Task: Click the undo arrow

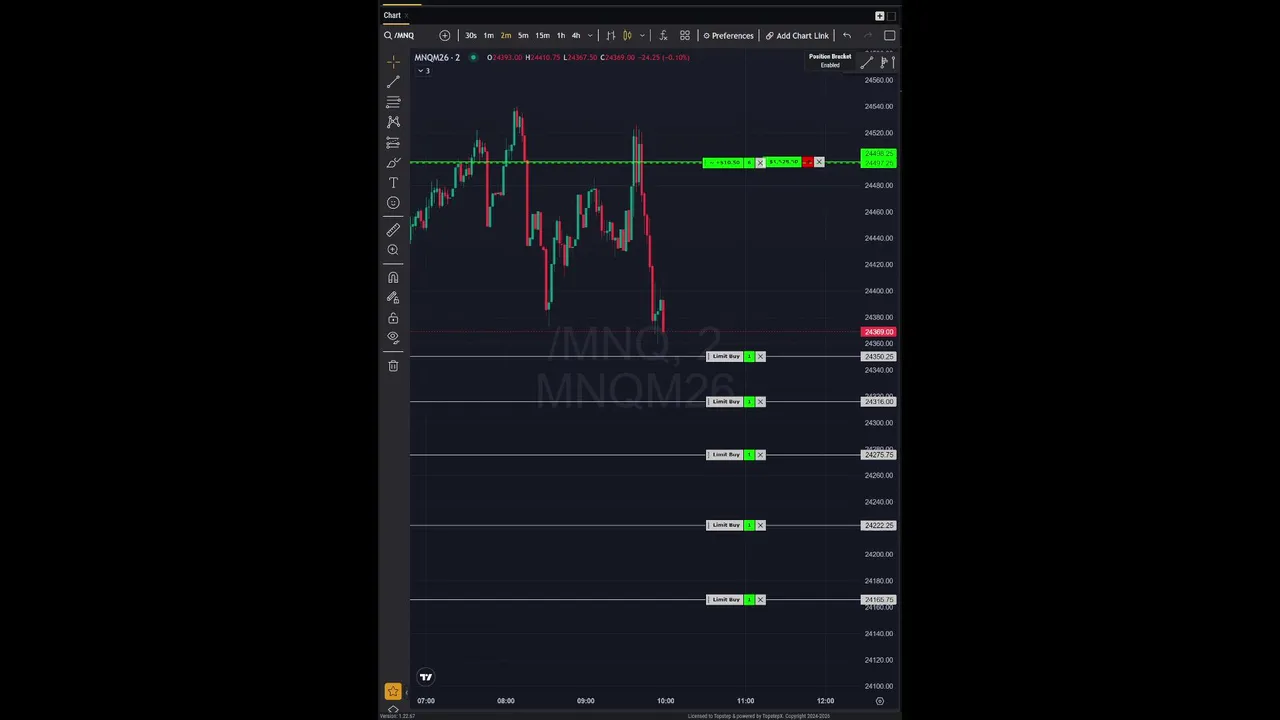Action: tap(847, 36)
